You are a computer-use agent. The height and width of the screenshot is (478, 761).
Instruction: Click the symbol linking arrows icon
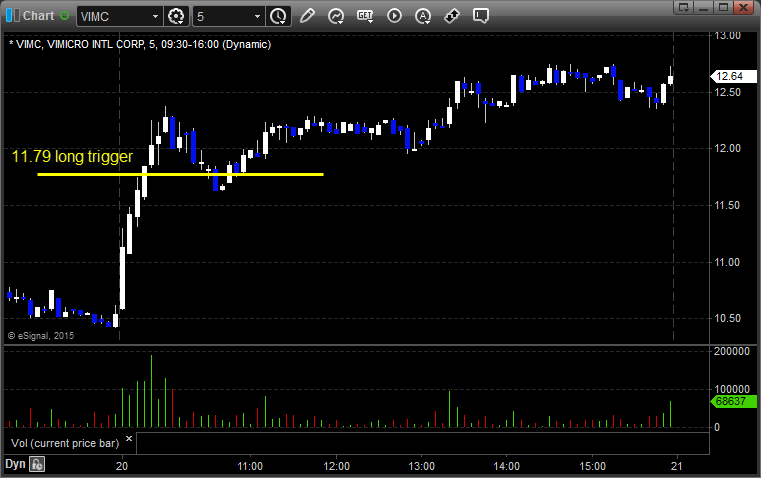tap(452, 16)
